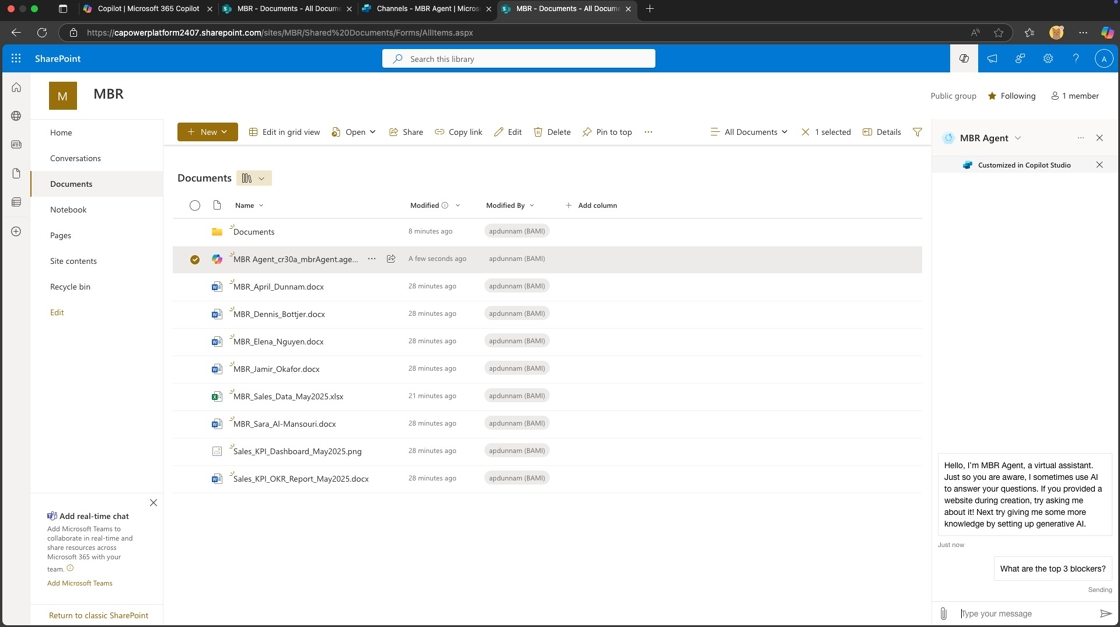Click the send message arrow icon

(x=1105, y=613)
